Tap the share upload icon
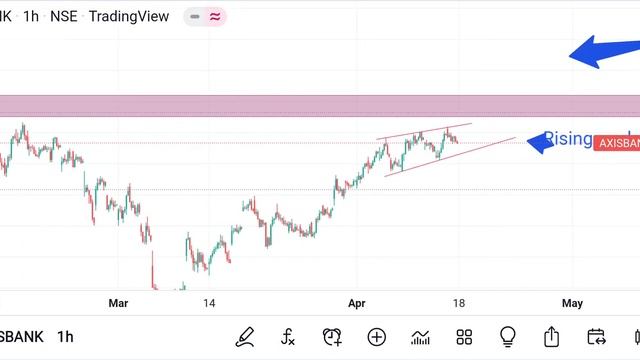Viewport: 640px width, 360px height. tap(551, 337)
